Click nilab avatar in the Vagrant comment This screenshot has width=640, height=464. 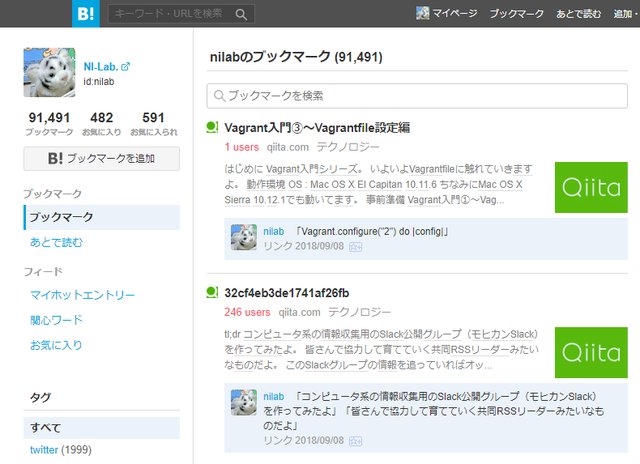[x=244, y=237]
